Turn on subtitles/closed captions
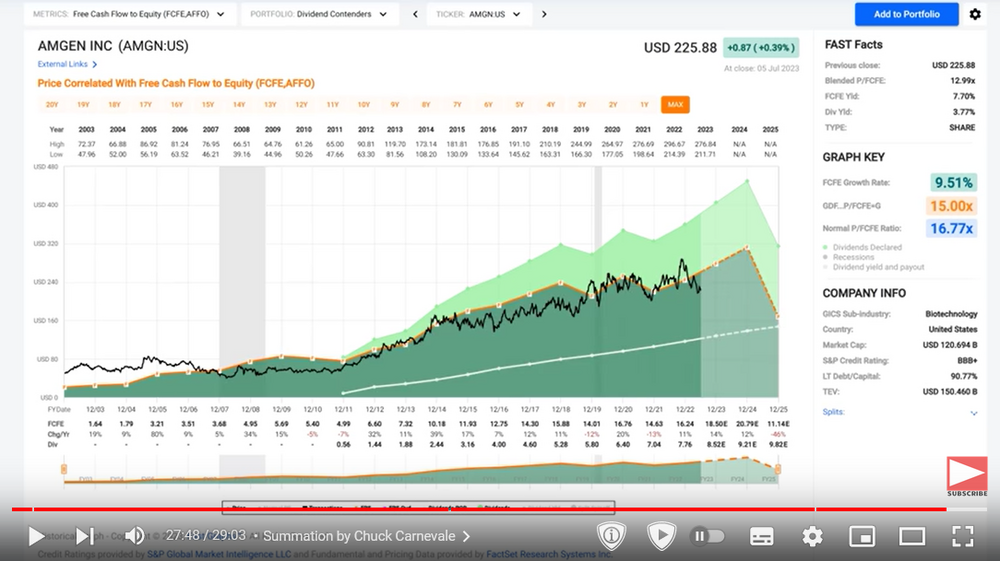 click(x=761, y=536)
